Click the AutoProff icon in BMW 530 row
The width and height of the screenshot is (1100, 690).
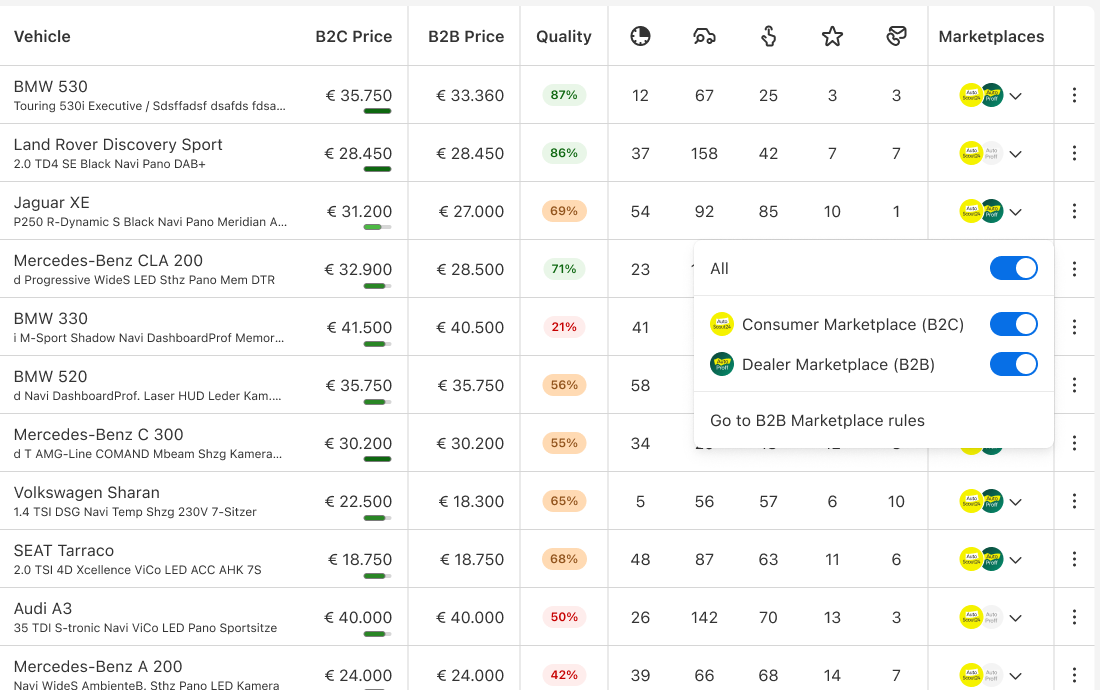pos(992,95)
